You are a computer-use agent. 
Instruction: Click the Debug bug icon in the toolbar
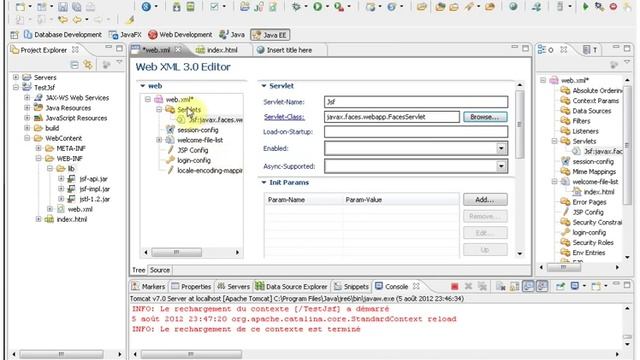[296, 7]
